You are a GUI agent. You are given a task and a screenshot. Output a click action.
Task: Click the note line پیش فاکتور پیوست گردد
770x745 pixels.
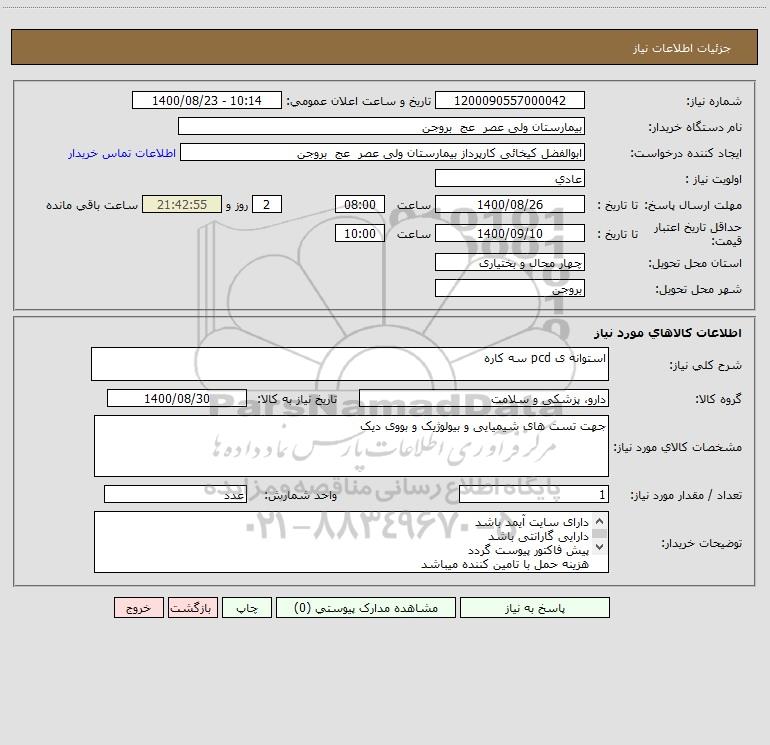tap(528, 550)
